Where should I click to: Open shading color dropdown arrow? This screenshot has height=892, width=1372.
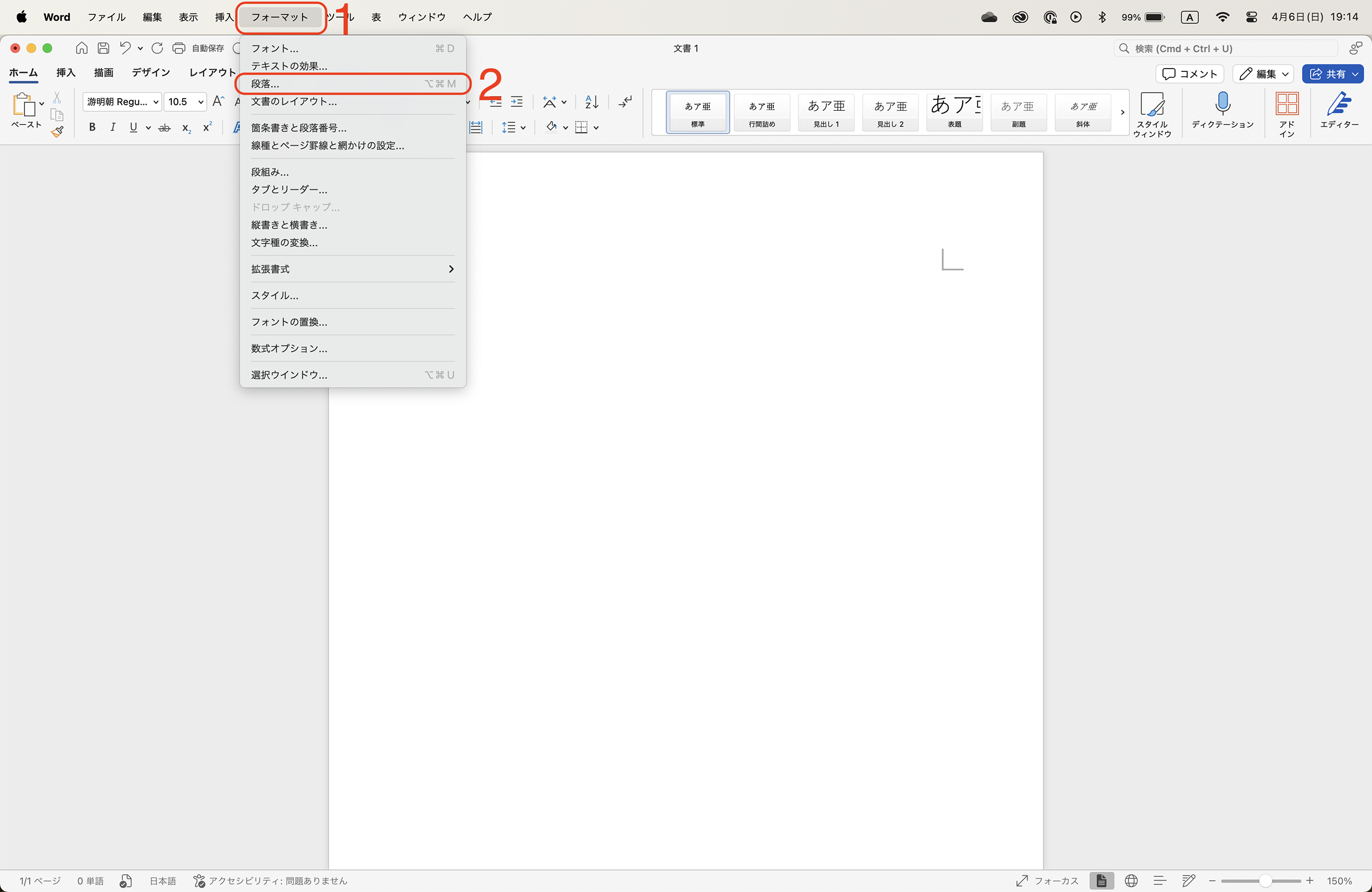pyautogui.click(x=565, y=128)
